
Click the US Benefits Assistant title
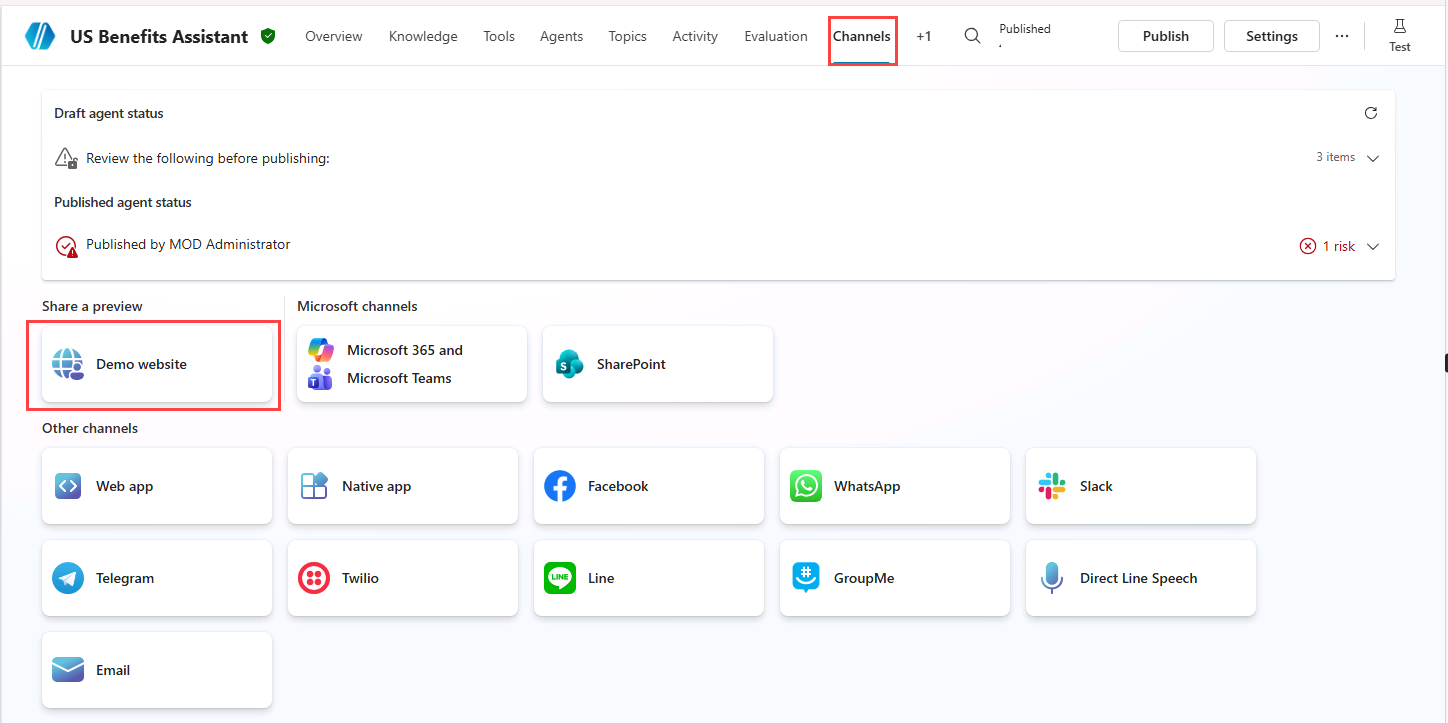click(159, 36)
